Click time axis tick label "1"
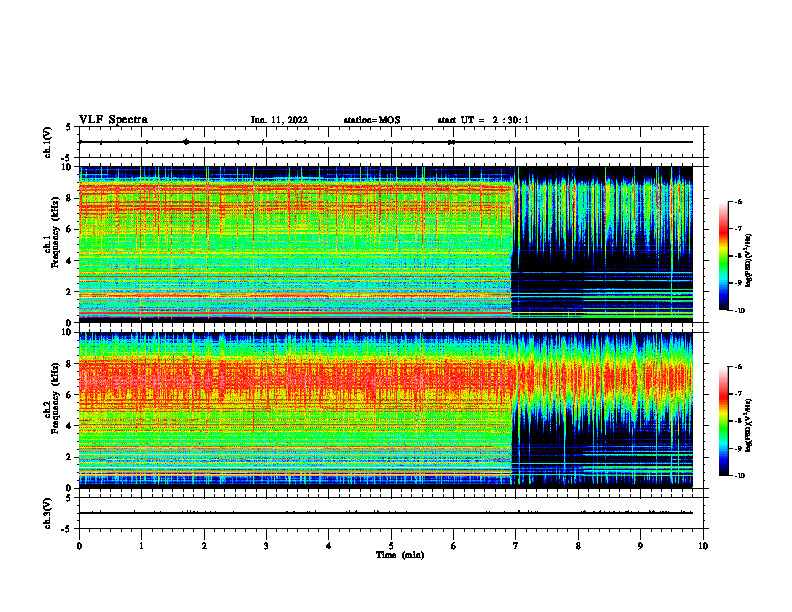792x612 pixels. pos(141,546)
